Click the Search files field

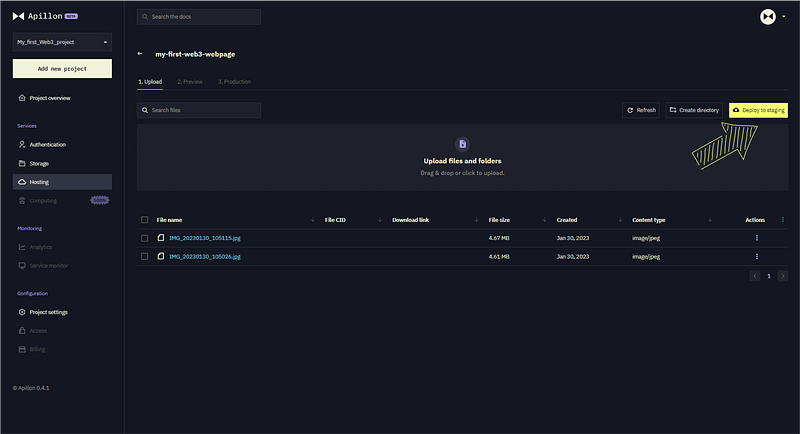(198, 110)
